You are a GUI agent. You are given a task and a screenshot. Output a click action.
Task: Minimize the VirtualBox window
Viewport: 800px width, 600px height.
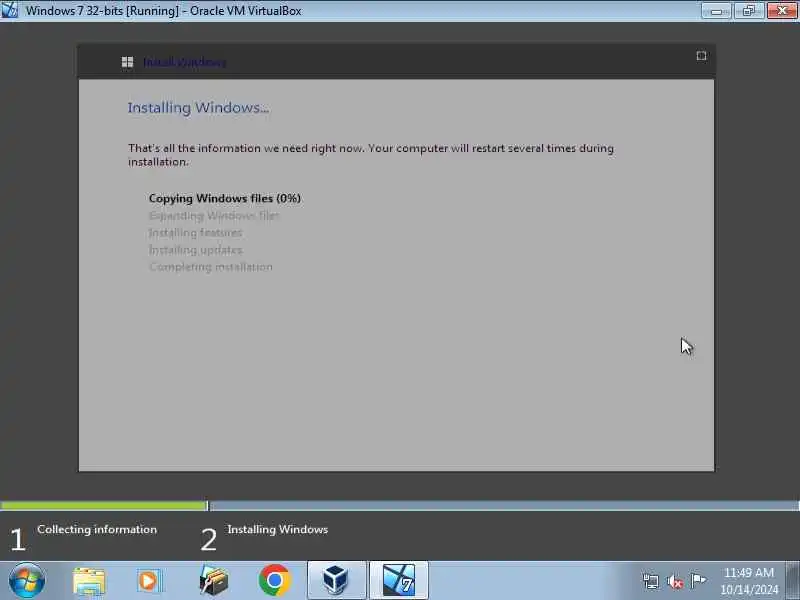tap(716, 11)
